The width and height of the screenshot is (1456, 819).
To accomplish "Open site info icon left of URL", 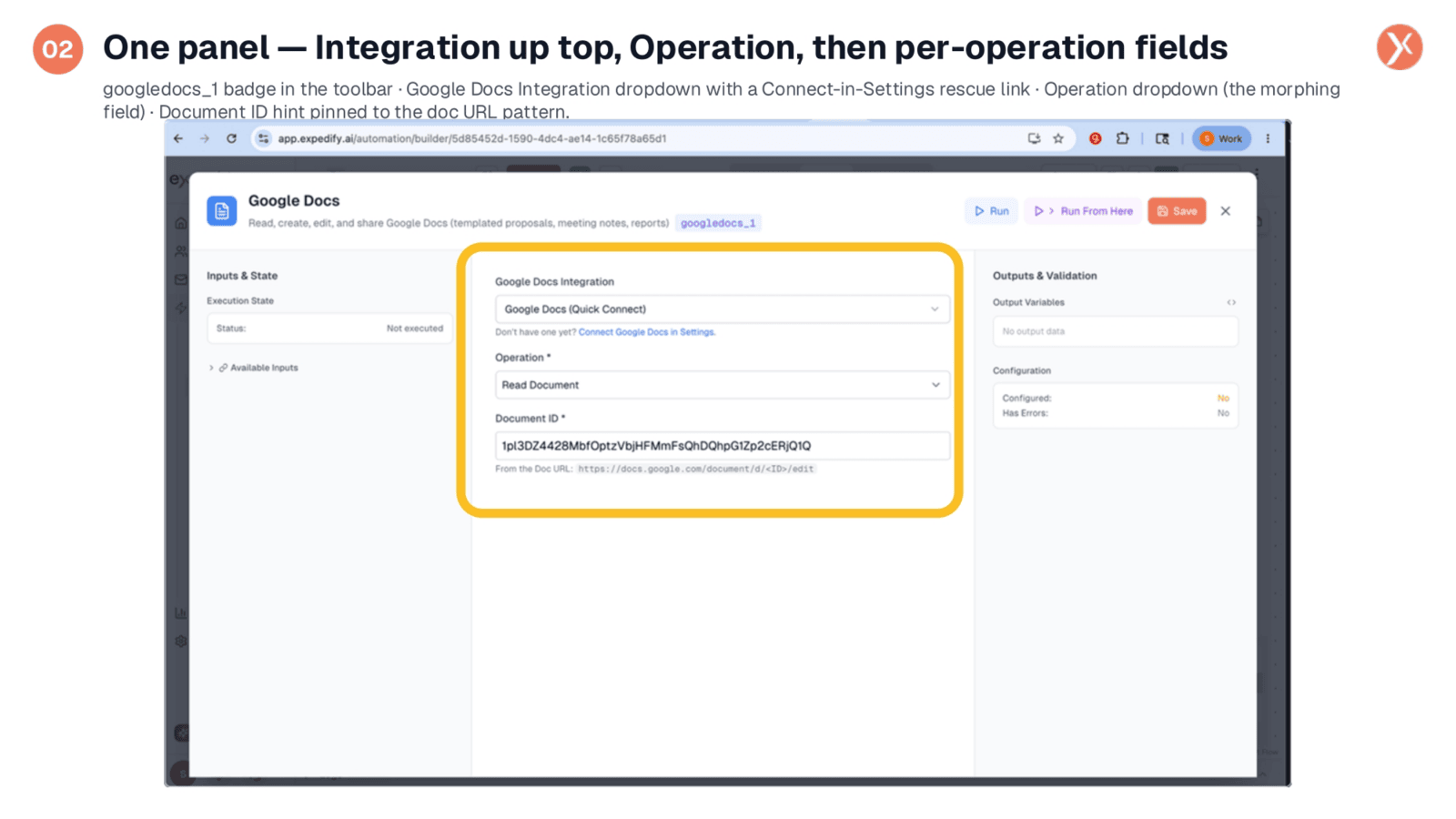I will pos(263,138).
